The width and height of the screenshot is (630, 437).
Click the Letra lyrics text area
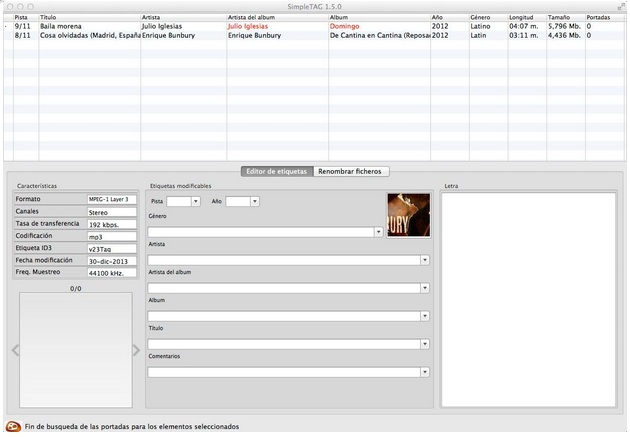[530, 300]
